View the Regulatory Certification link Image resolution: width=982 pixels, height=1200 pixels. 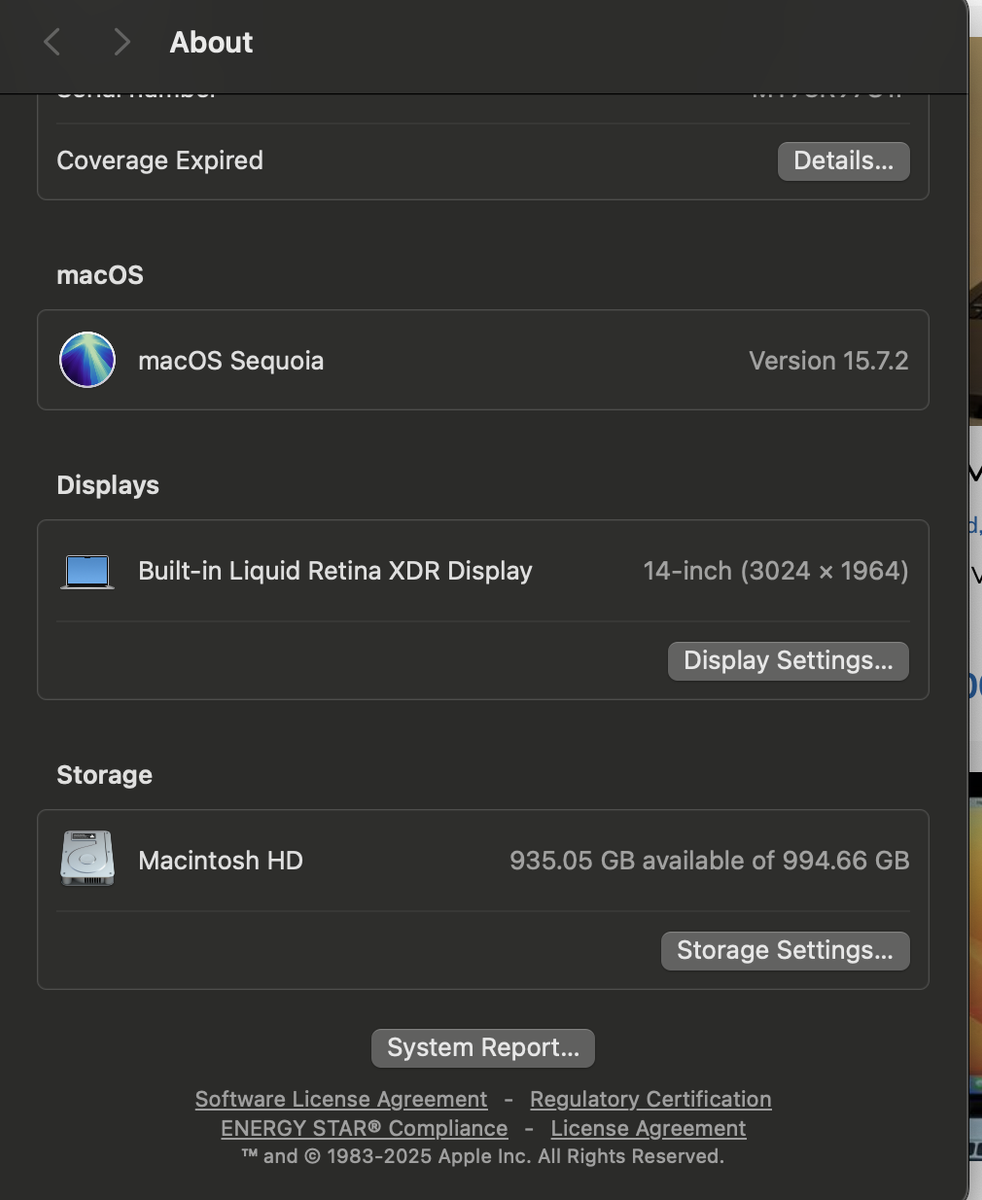click(x=650, y=1100)
